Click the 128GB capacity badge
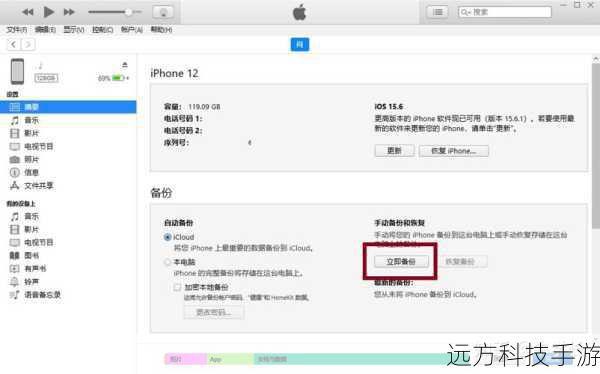The height and width of the screenshot is (374, 600). point(46,78)
